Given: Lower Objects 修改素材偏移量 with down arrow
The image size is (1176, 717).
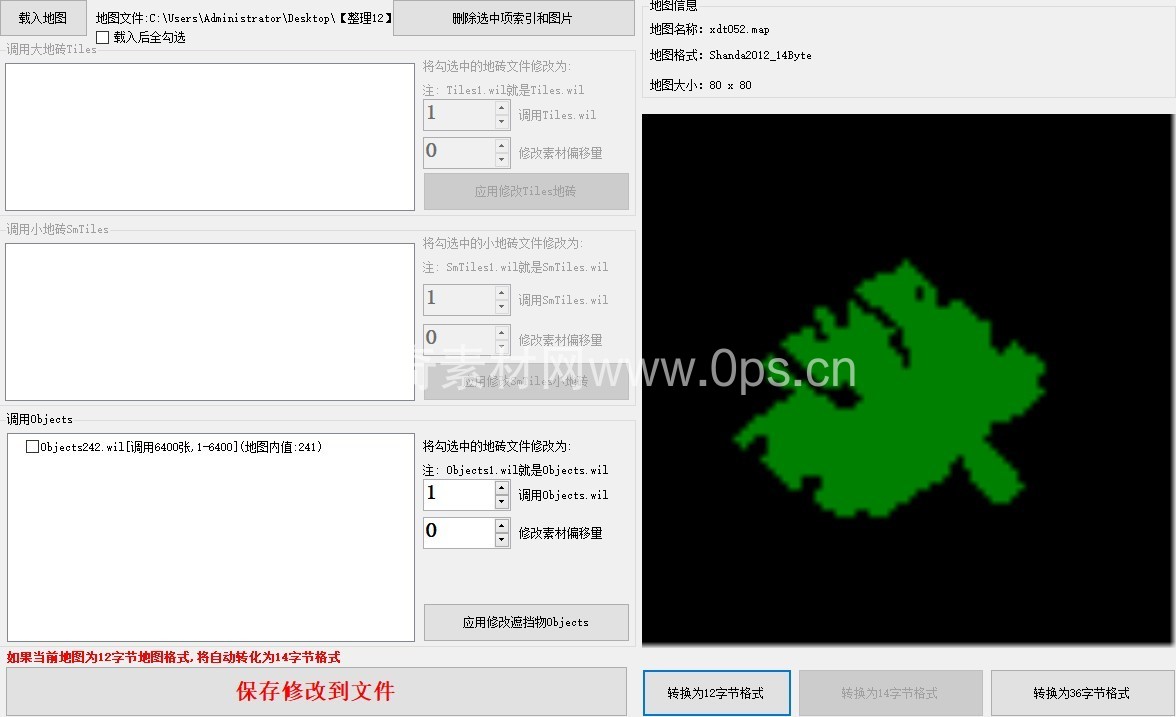Looking at the screenshot, I should tap(502, 540).
